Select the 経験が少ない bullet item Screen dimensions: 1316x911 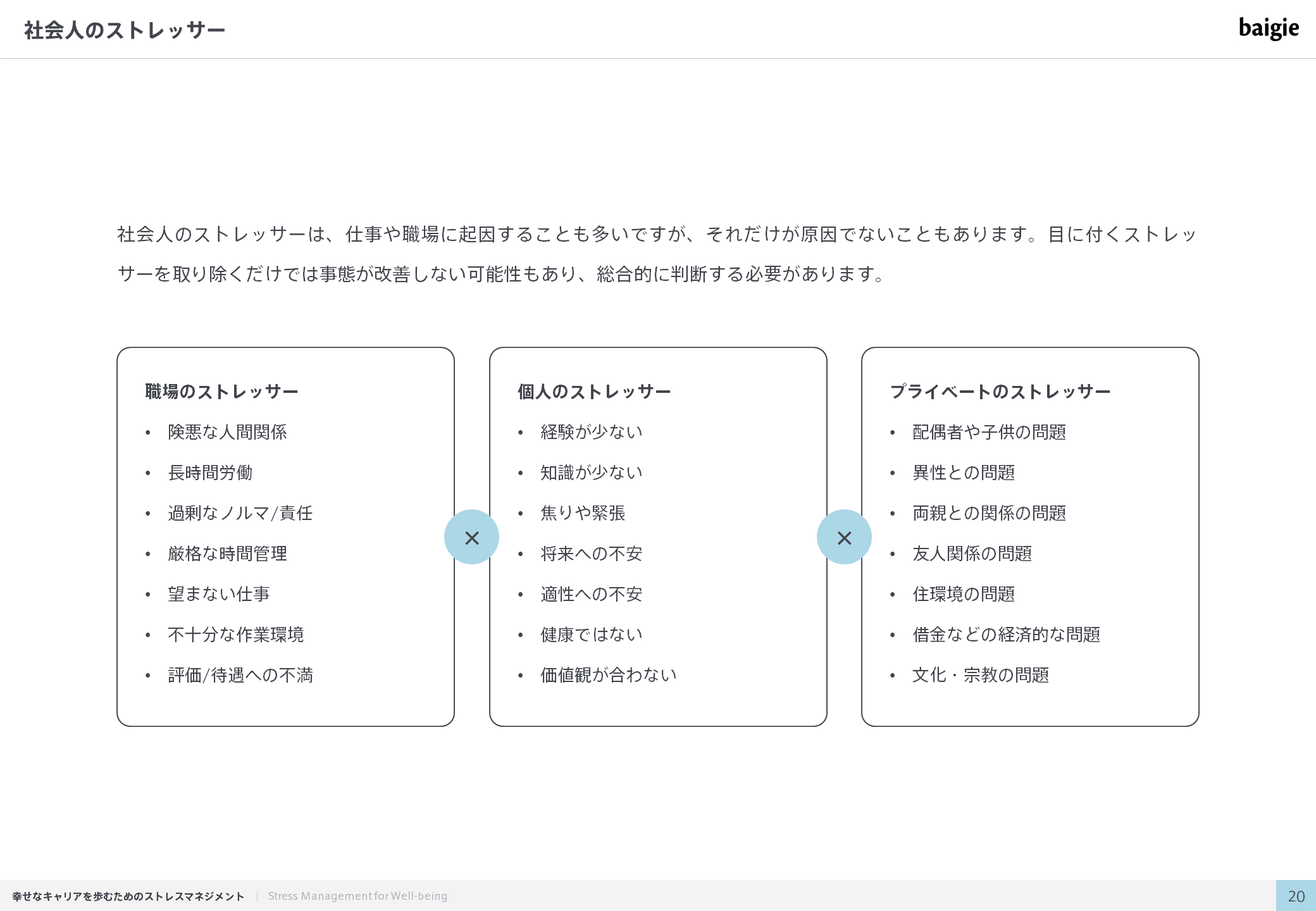[591, 432]
